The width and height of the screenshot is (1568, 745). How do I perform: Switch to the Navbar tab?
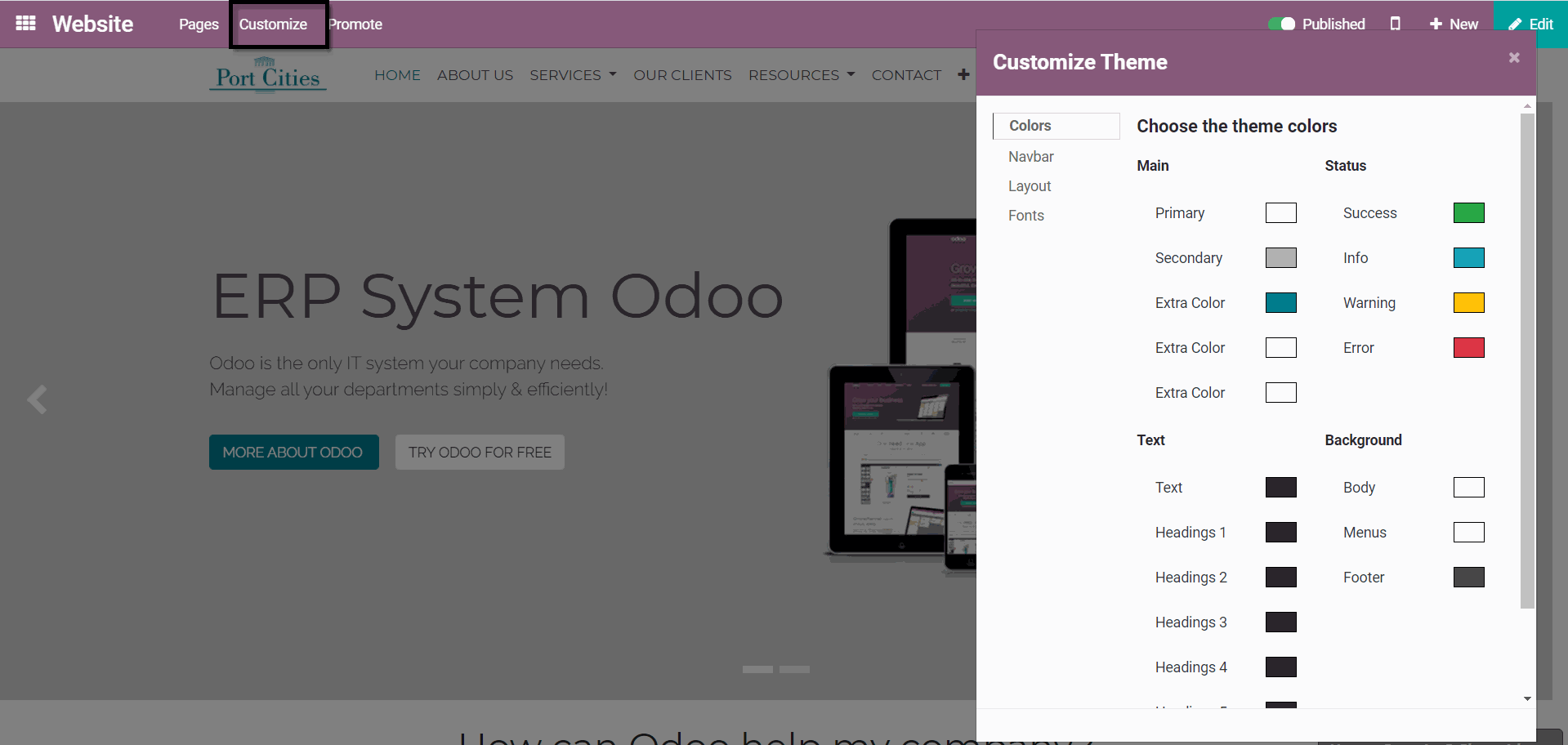click(x=1030, y=157)
